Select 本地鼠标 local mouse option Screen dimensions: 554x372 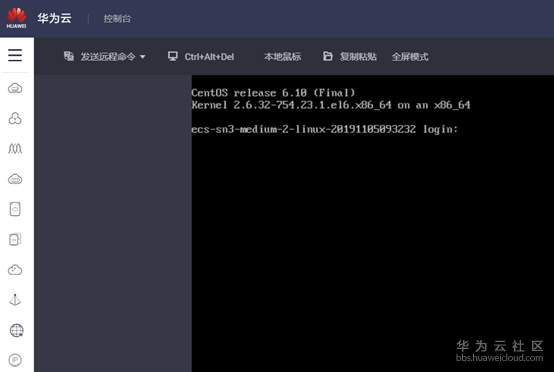click(x=282, y=57)
